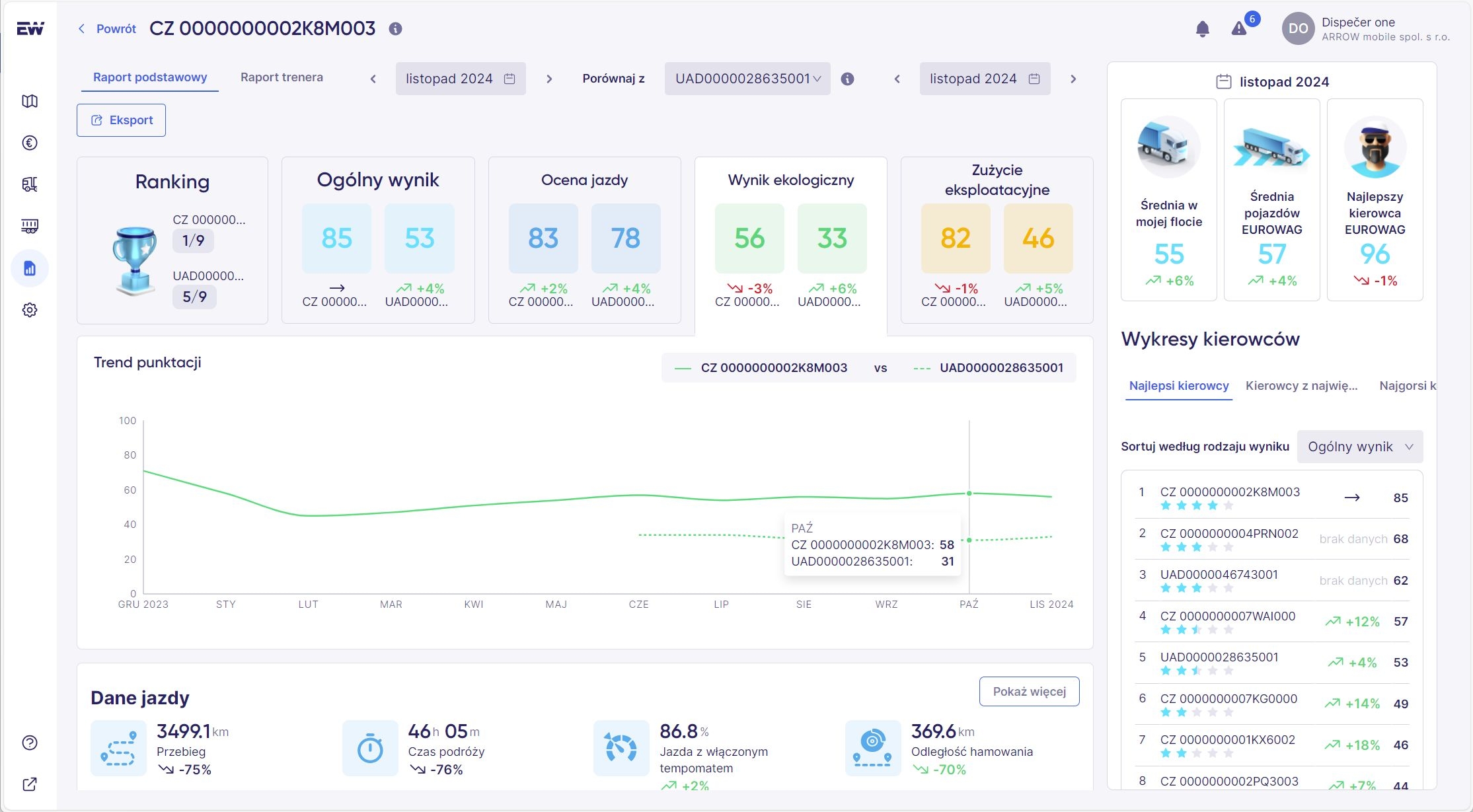1473x812 pixels.
Task: Click mileage value 3499.1 km
Action: click(x=192, y=731)
